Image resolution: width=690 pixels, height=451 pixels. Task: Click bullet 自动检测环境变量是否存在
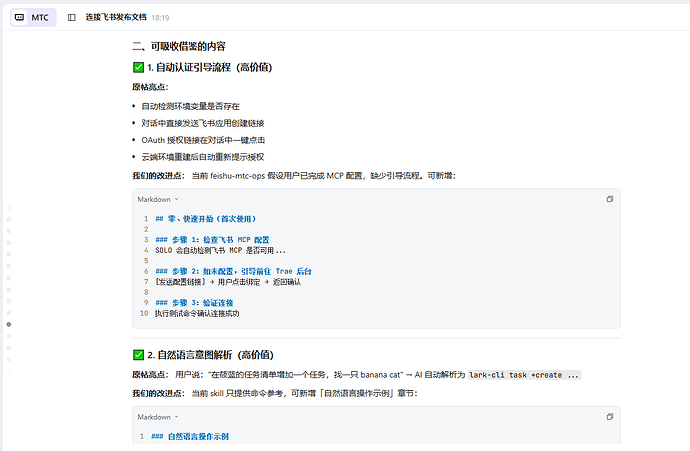click(x=190, y=106)
